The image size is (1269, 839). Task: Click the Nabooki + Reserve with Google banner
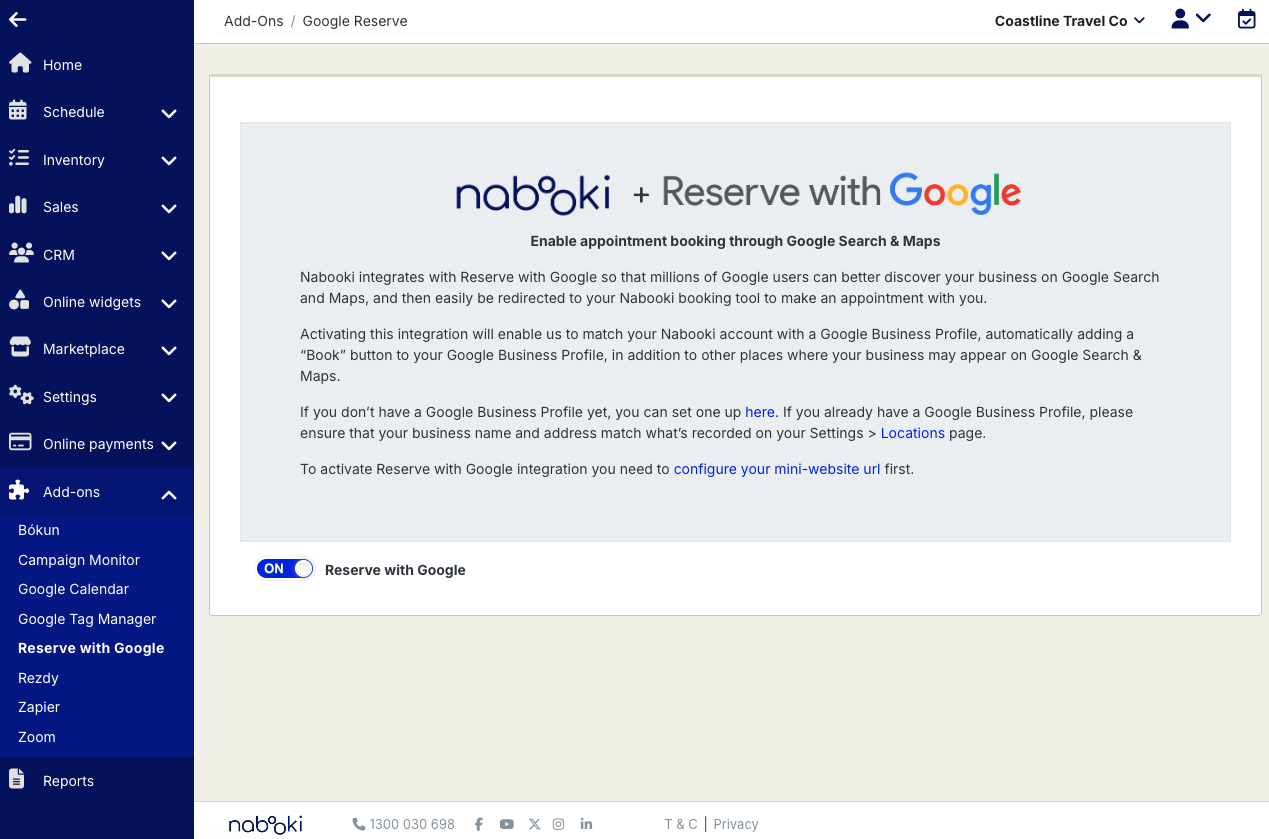point(737,192)
